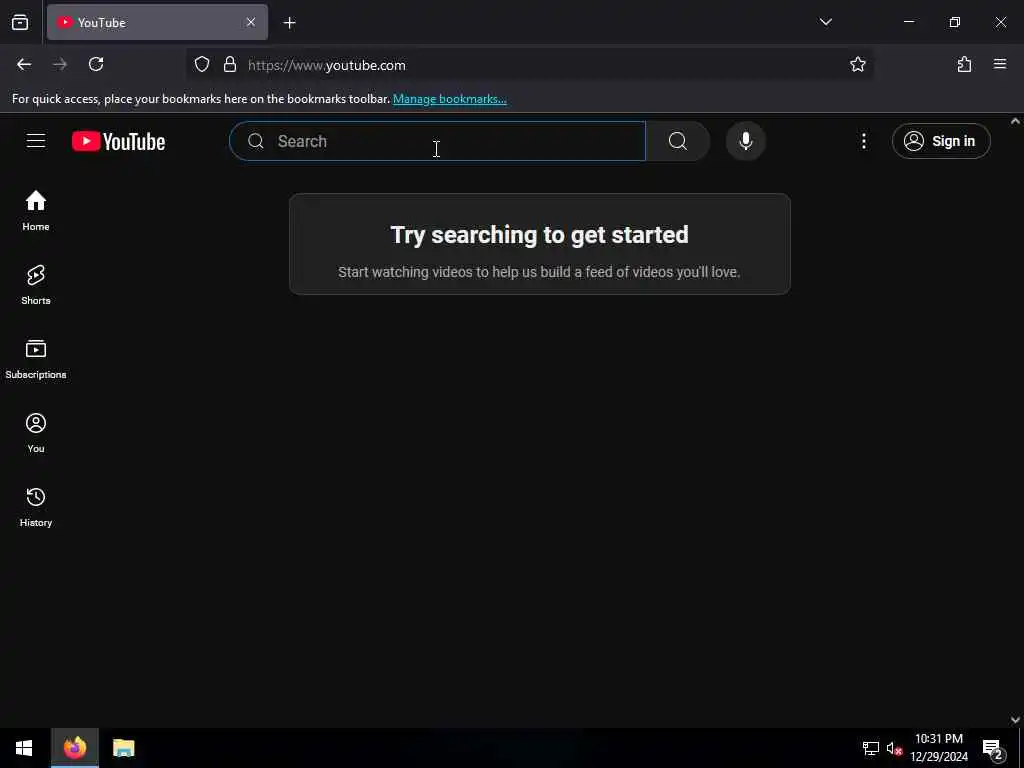Open the Firefox application menu

point(999,64)
